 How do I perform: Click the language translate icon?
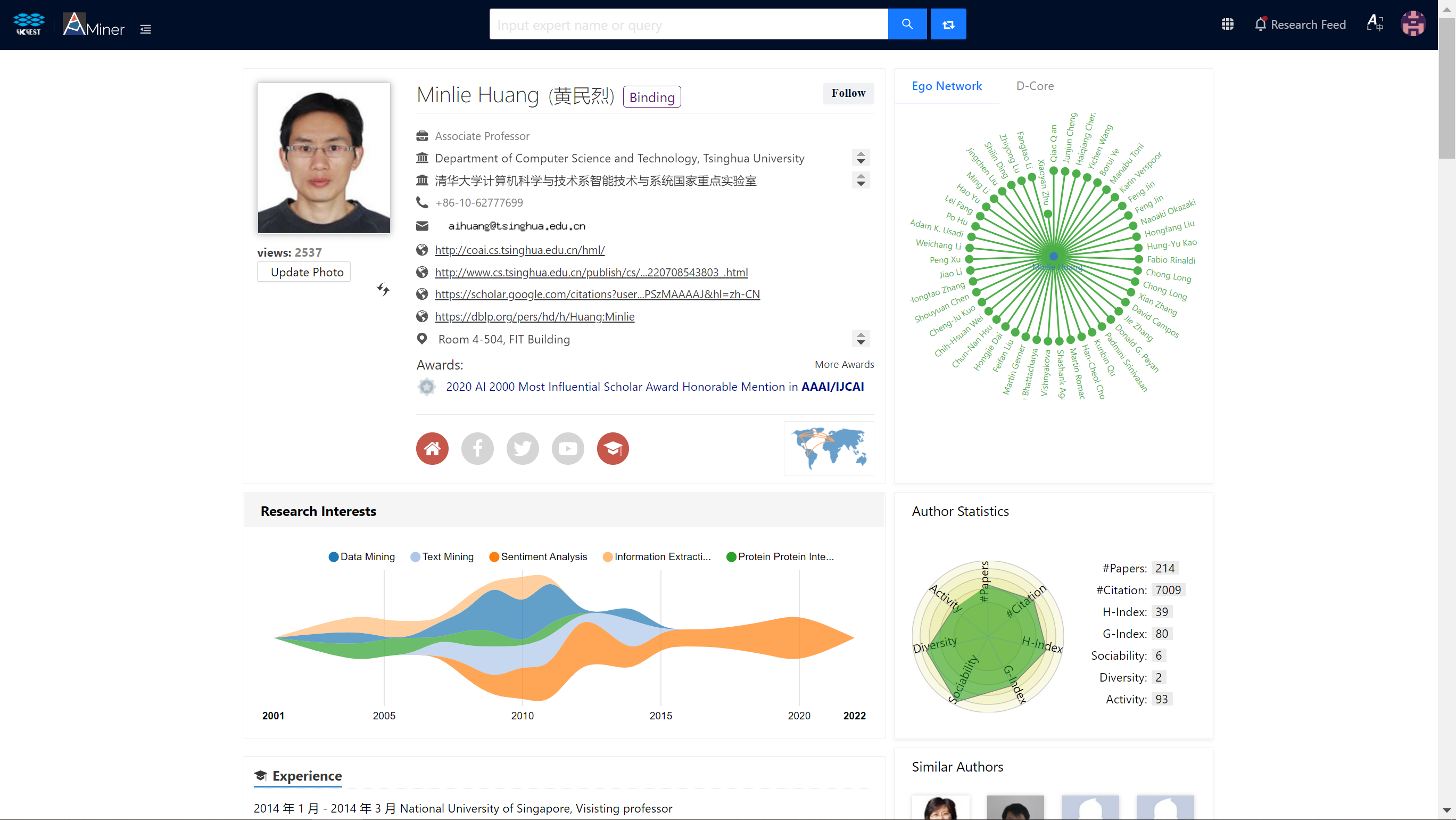(1375, 24)
